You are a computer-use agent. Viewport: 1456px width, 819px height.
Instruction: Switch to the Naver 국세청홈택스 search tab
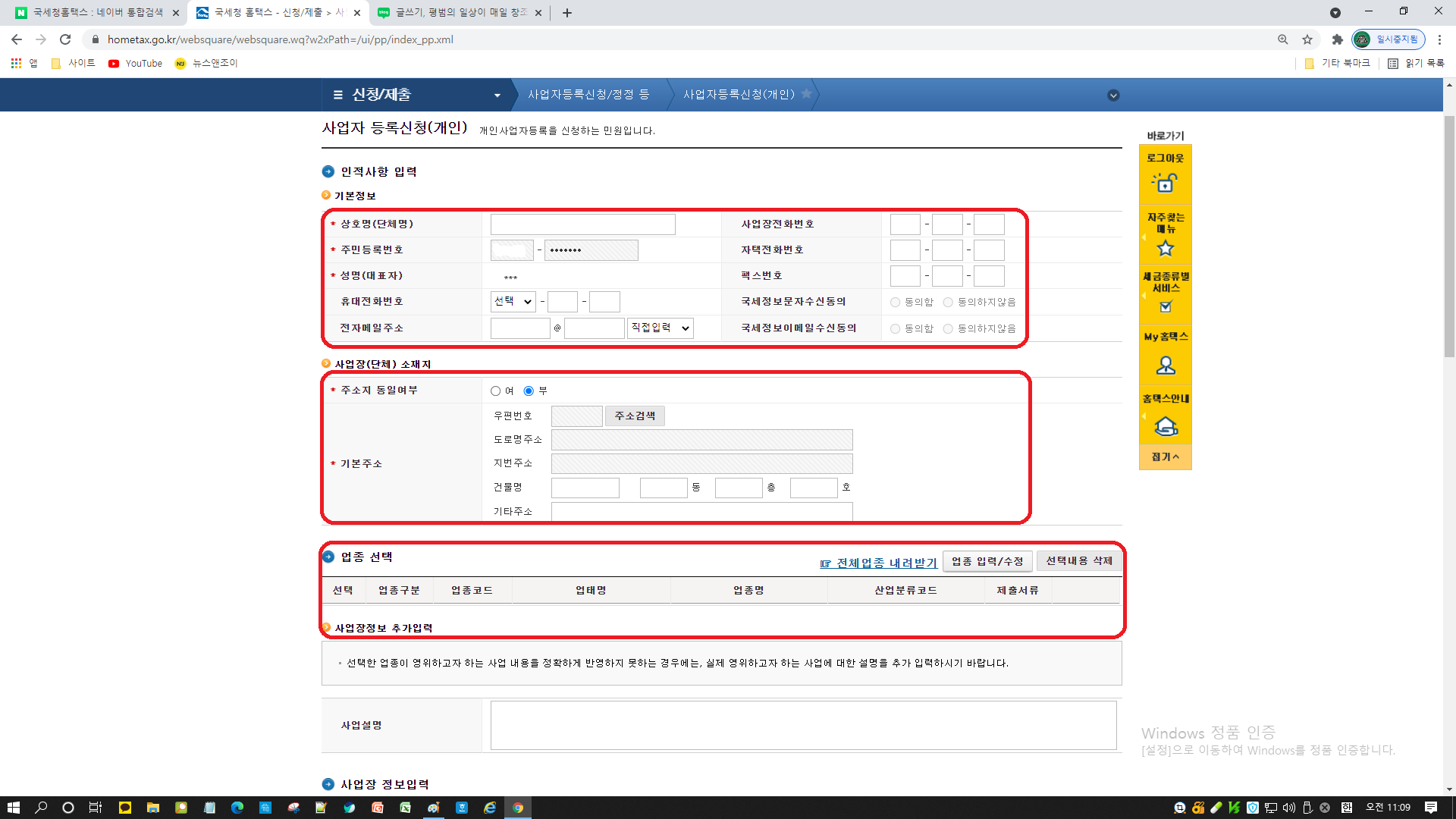click(x=91, y=13)
